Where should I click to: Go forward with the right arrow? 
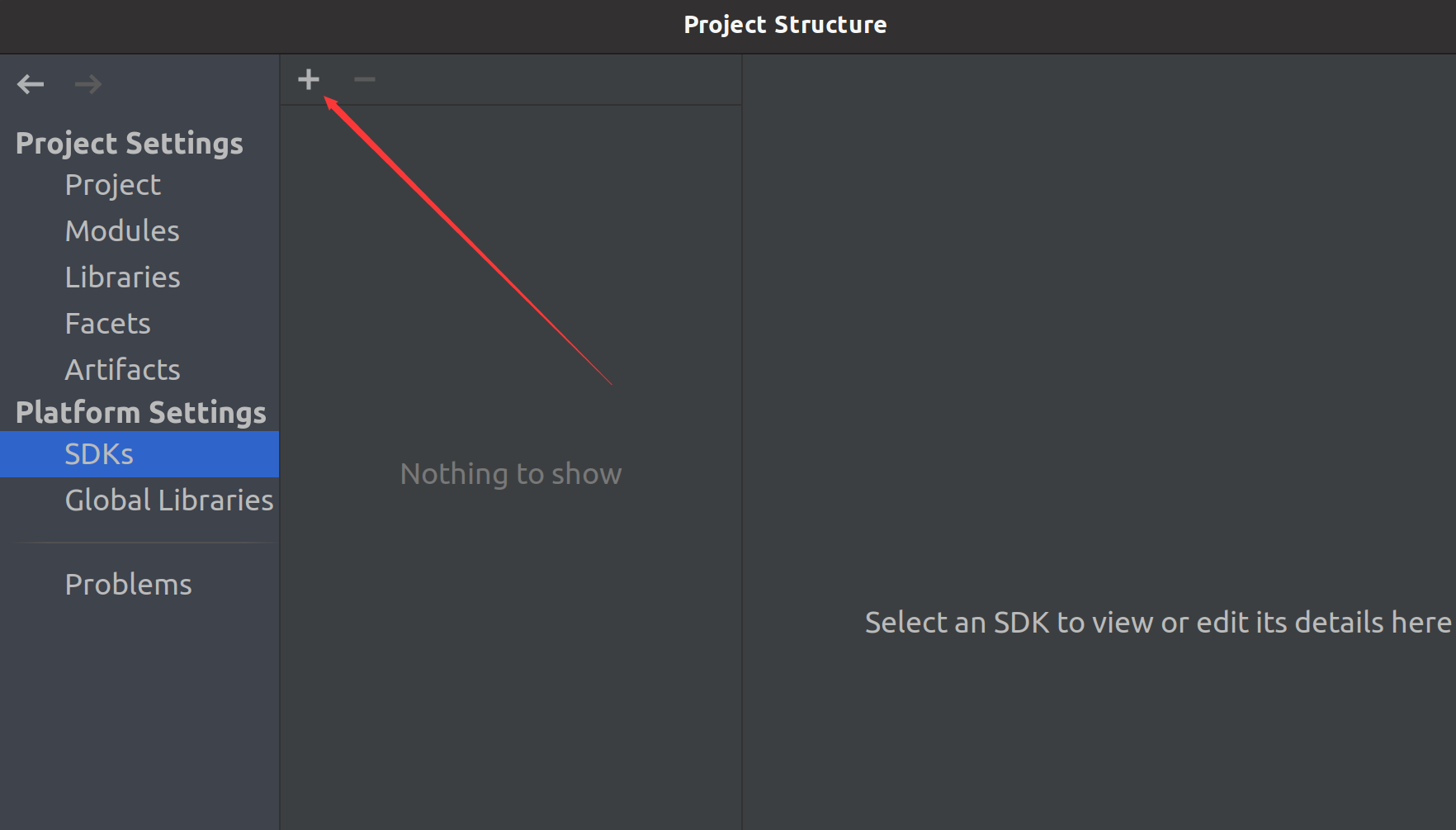click(87, 83)
